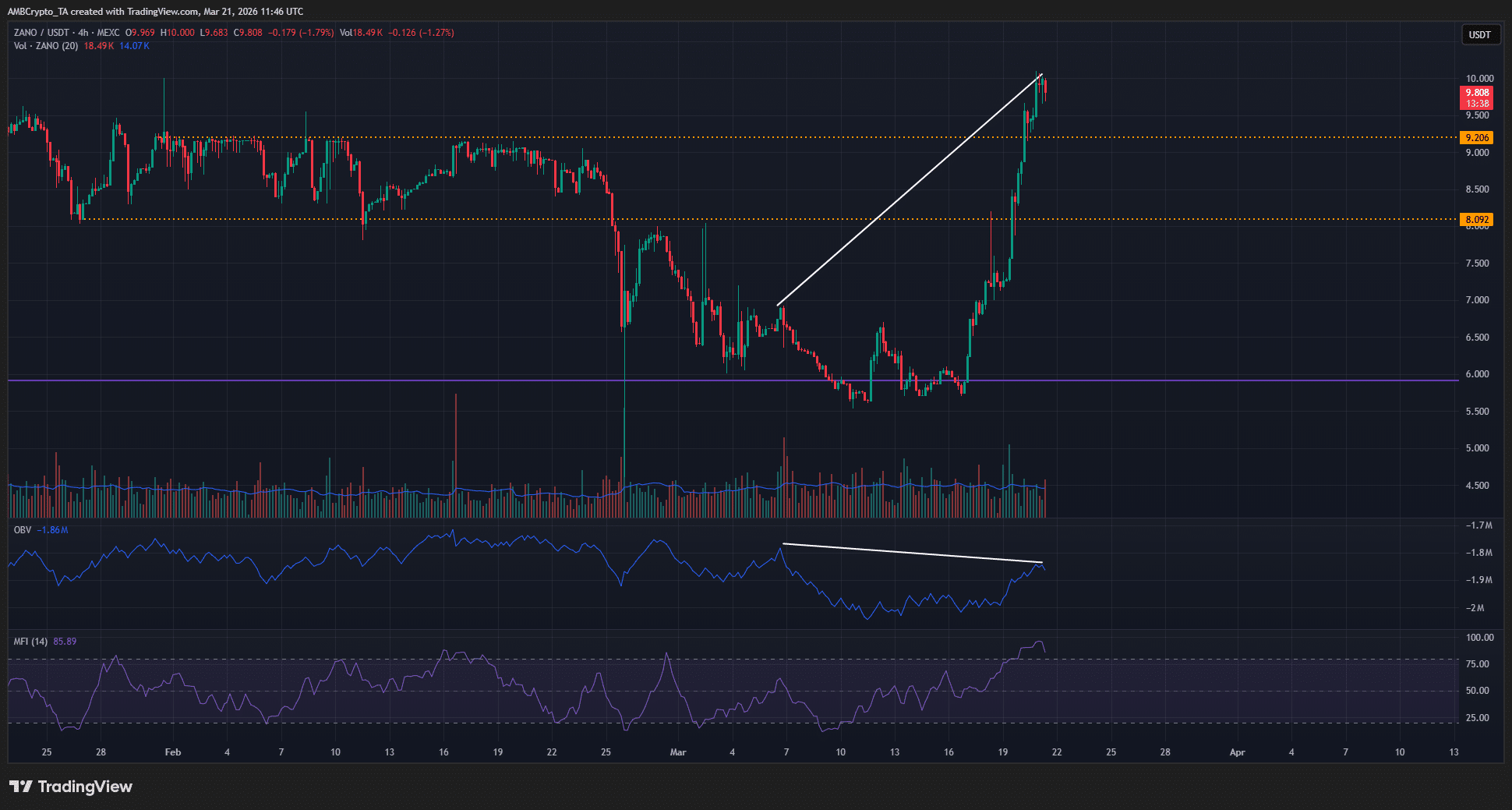Viewport: 1512px width, 810px height.
Task: Click the Mar label on the time axis
Action: 678,752
